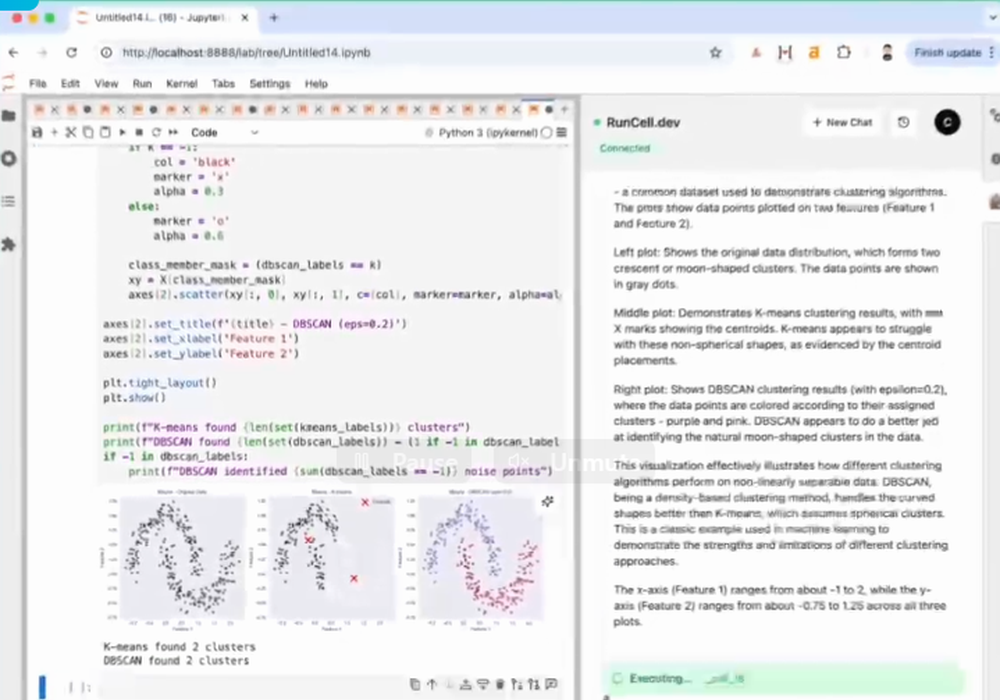This screenshot has width=1000, height=700.
Task: Open the Kernel menu
Action: tap(182, 84)
